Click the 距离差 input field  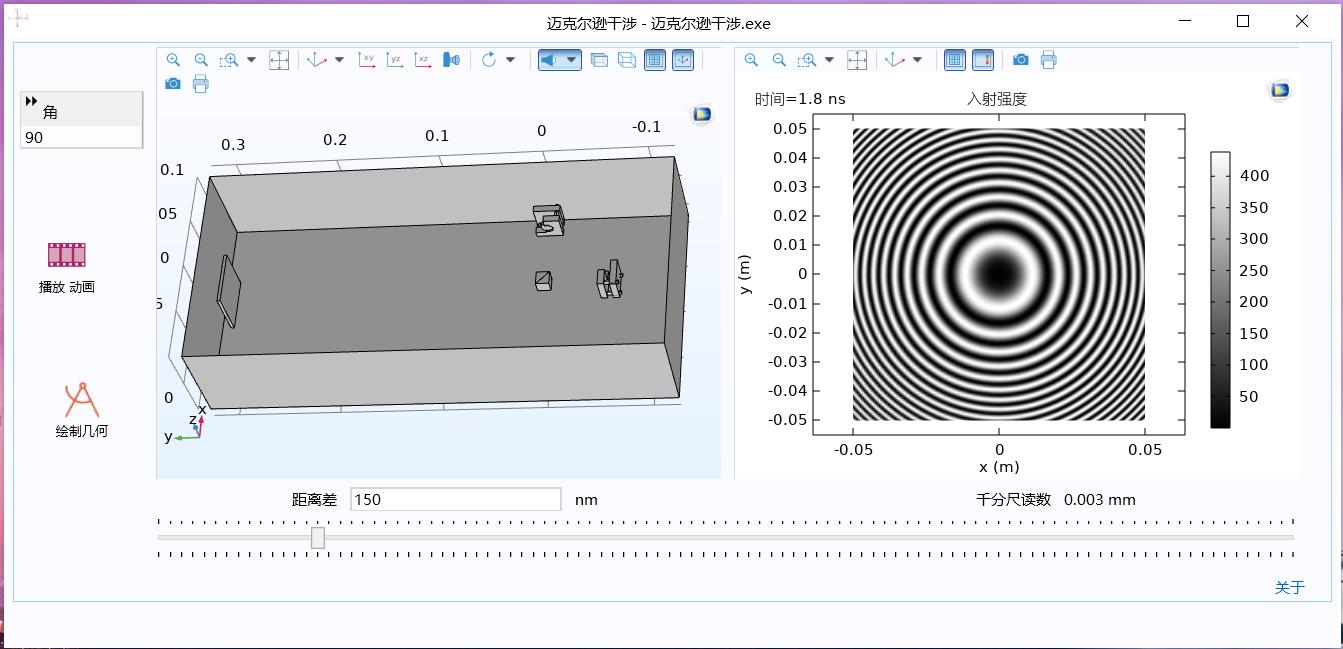(x=455, y=499)
